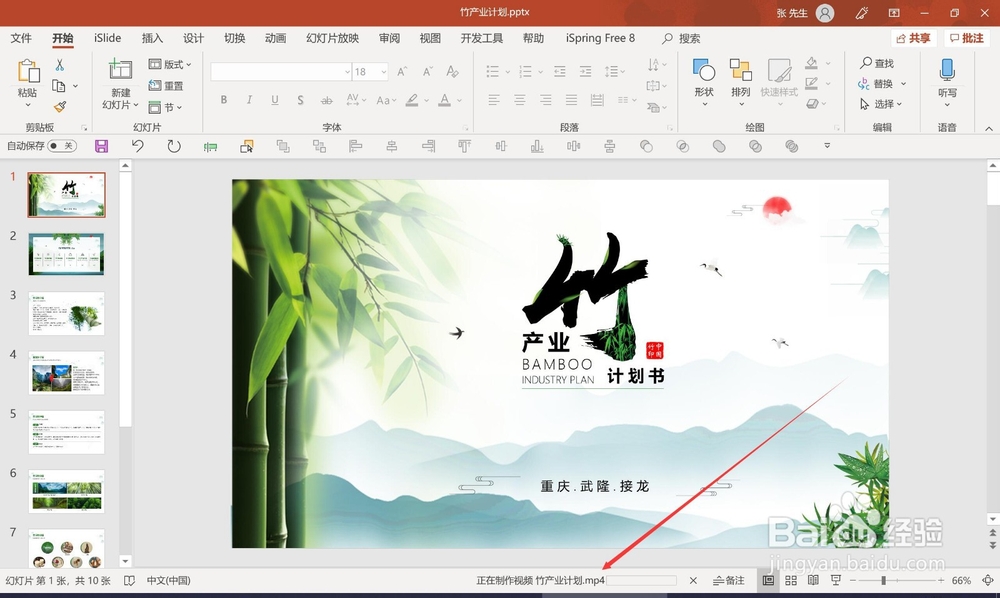Toggle the AutoSave switch
Screen dimensions: 1000x598
(62, 146)
